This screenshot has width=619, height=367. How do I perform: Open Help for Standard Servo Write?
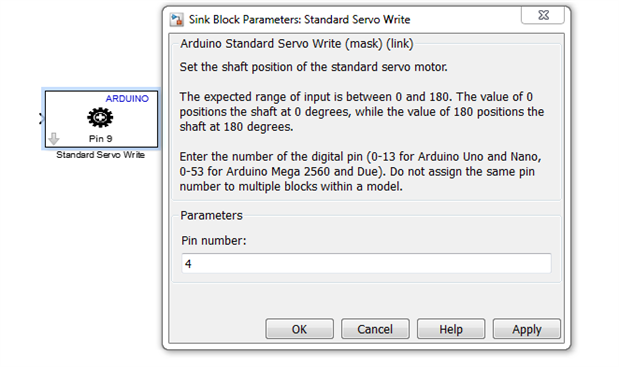click(x=451, y=329)
